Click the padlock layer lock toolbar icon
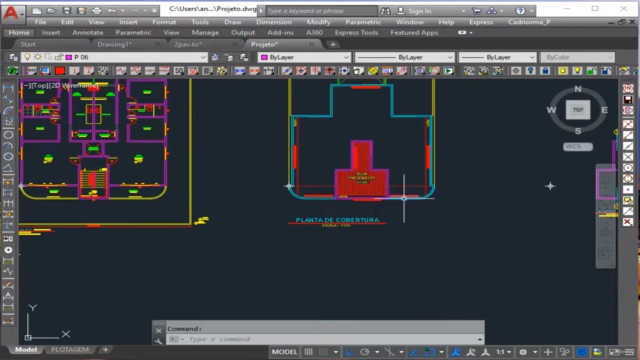The width and height of the screenshot is (640, 360). click(x=545, y=71)
